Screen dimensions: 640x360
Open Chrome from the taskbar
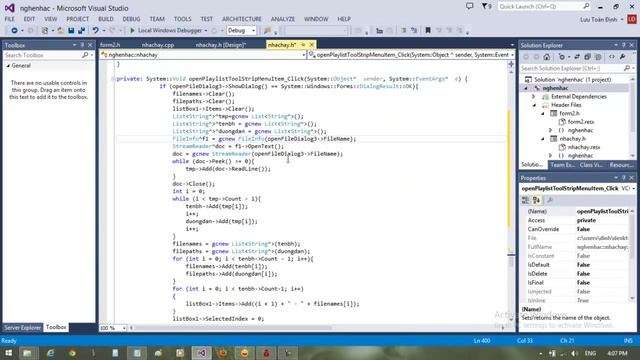coord(72,353)
